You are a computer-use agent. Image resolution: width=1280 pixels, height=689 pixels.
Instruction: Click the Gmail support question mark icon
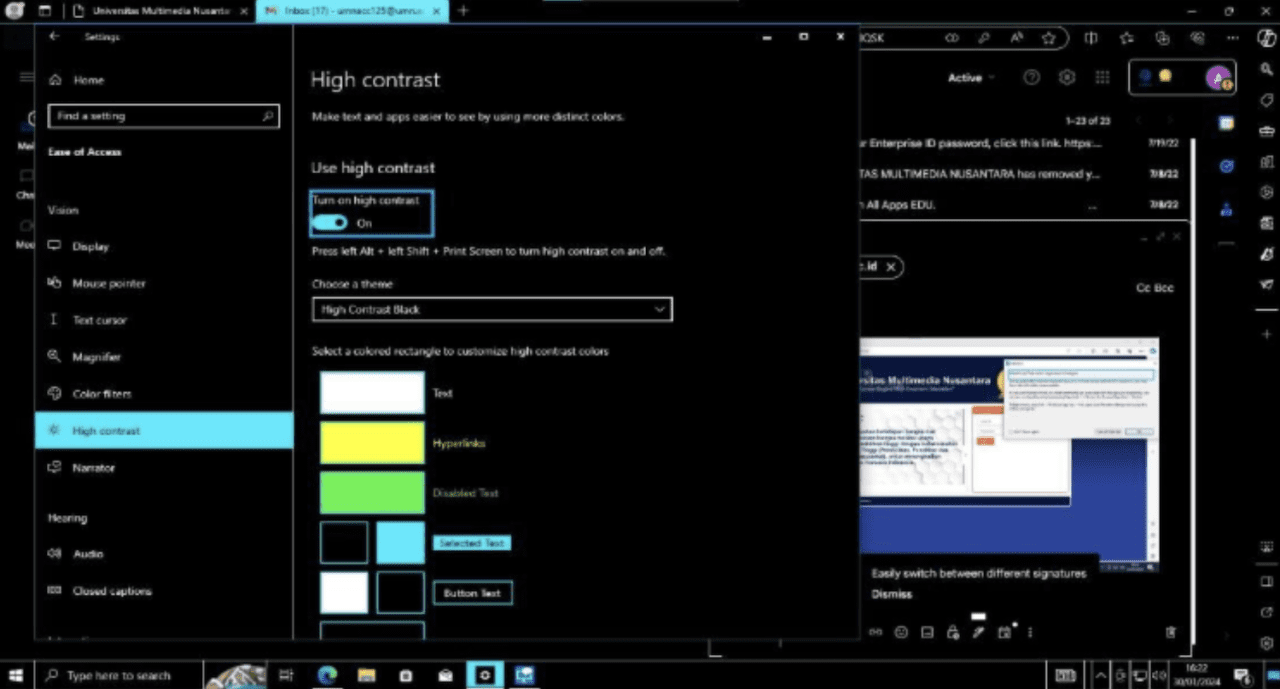click(x=1031, y=78)
